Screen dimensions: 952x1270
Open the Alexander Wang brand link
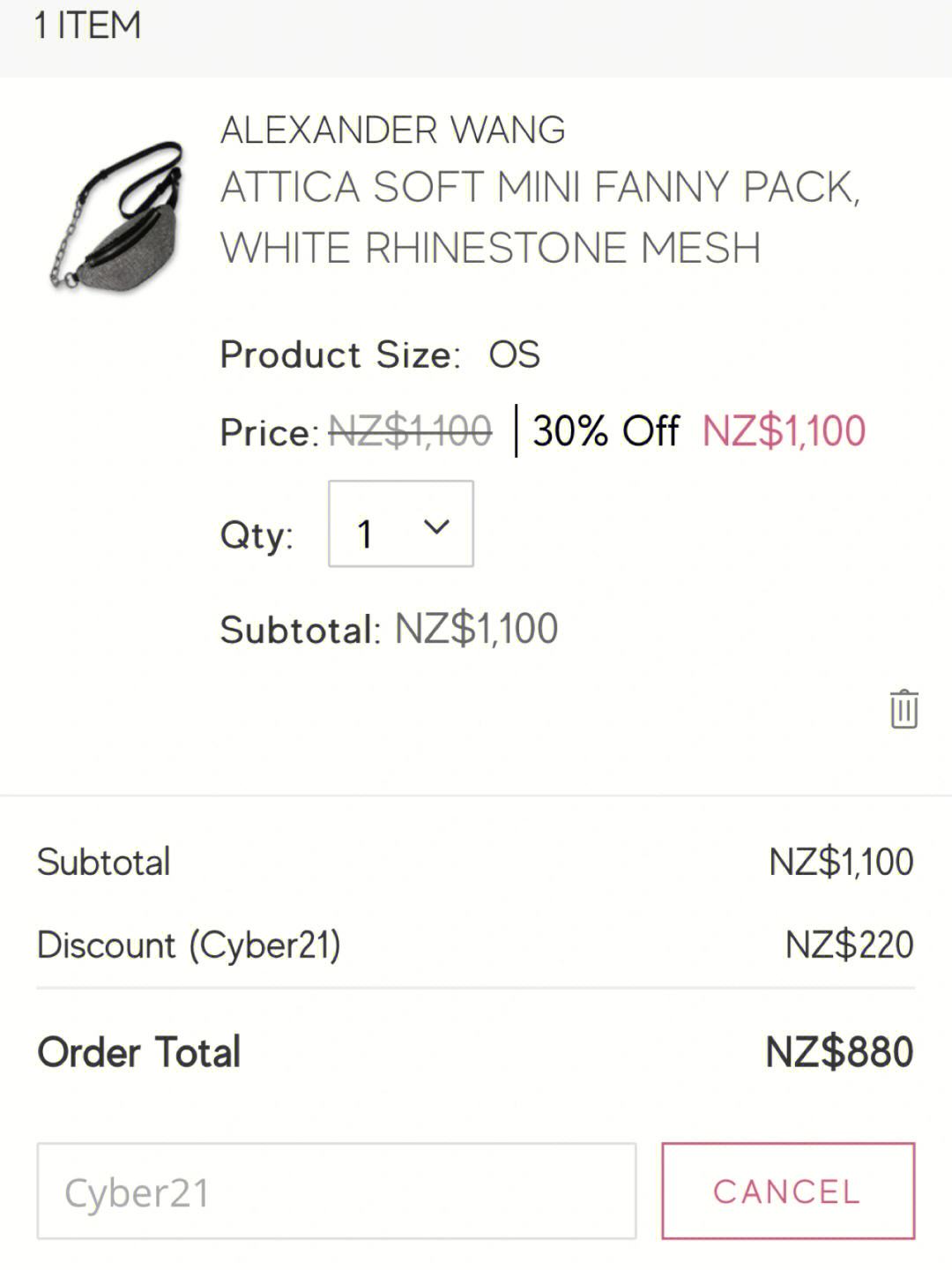[392, 131]
